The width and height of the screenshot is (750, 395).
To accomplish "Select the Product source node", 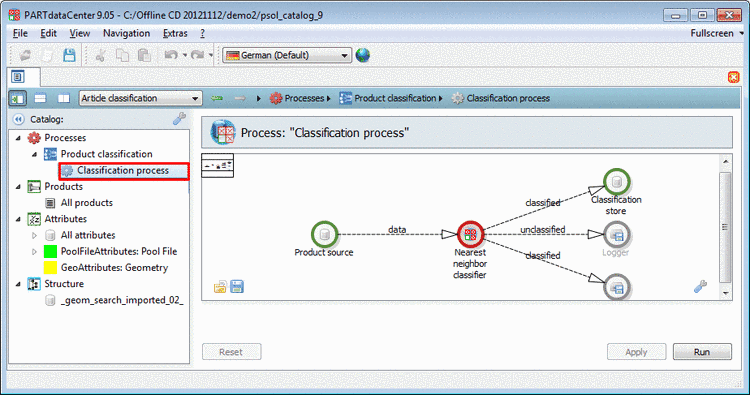I will point(324,234).
